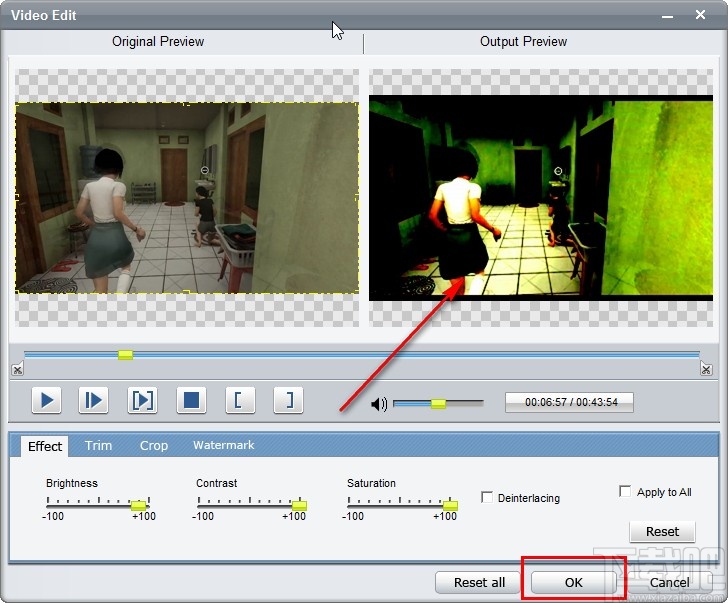728x603 pixels.
Task: Click the Contrast slider handle
Action: 299,506
